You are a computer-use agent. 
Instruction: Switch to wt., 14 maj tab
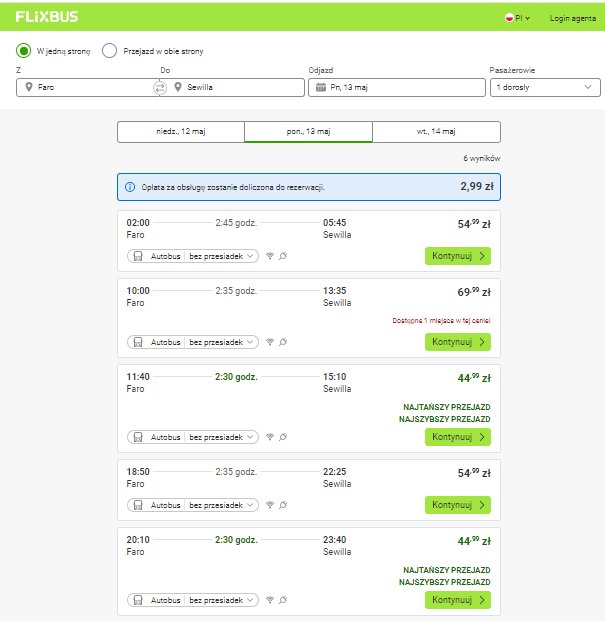tap(436, 131)
